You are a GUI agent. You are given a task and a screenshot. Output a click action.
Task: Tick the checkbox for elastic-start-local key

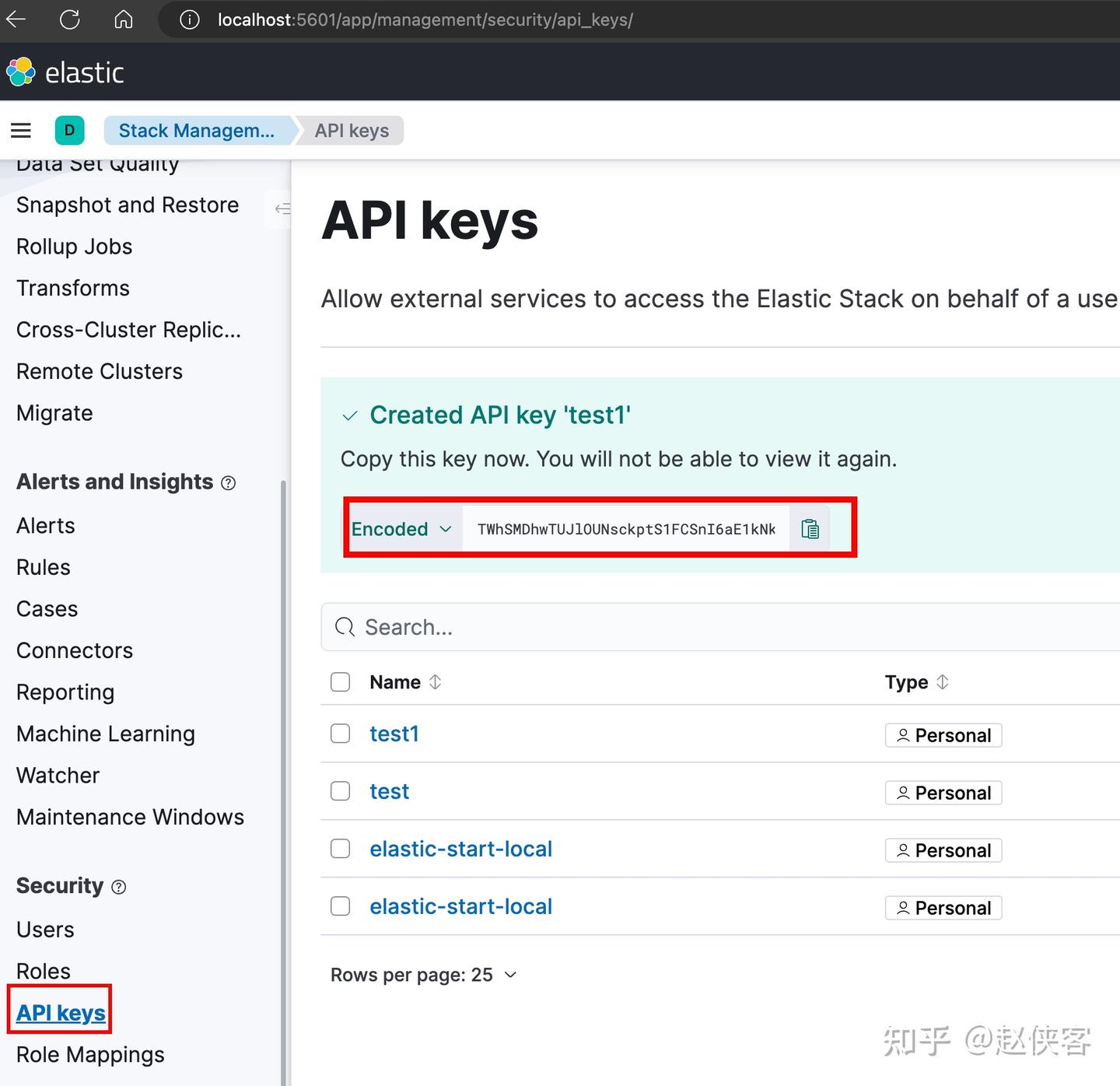340,849
